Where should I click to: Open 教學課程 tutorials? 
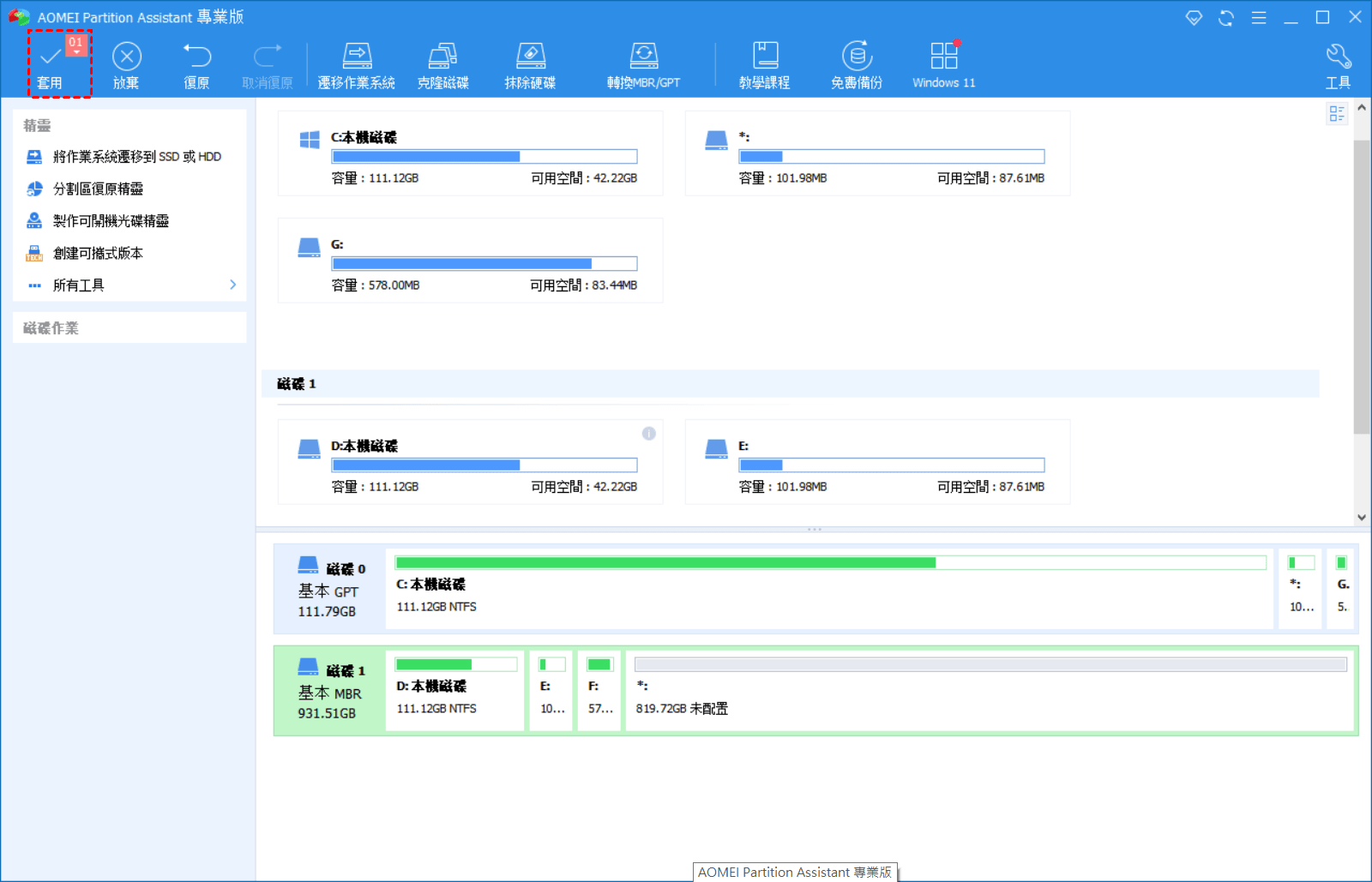[765, 65]
